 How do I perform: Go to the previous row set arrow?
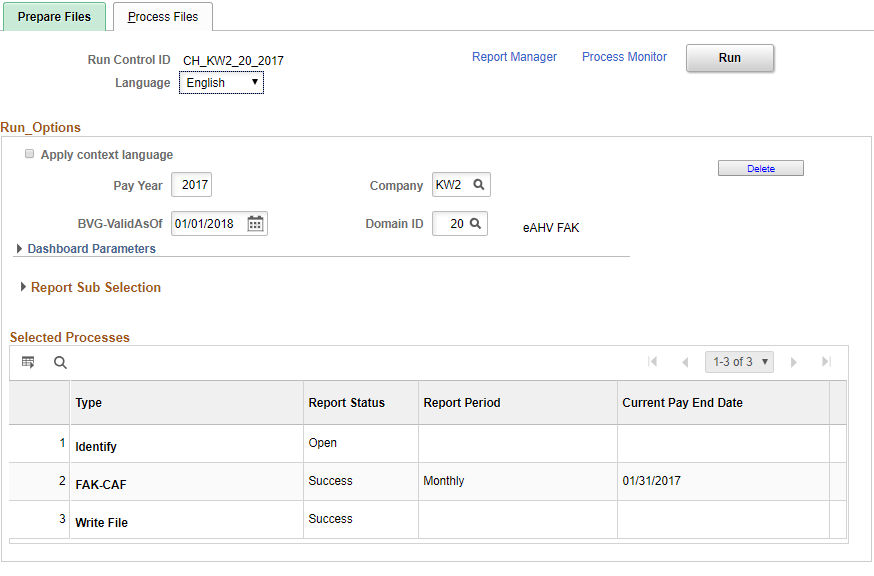click(x=685, y=362)
